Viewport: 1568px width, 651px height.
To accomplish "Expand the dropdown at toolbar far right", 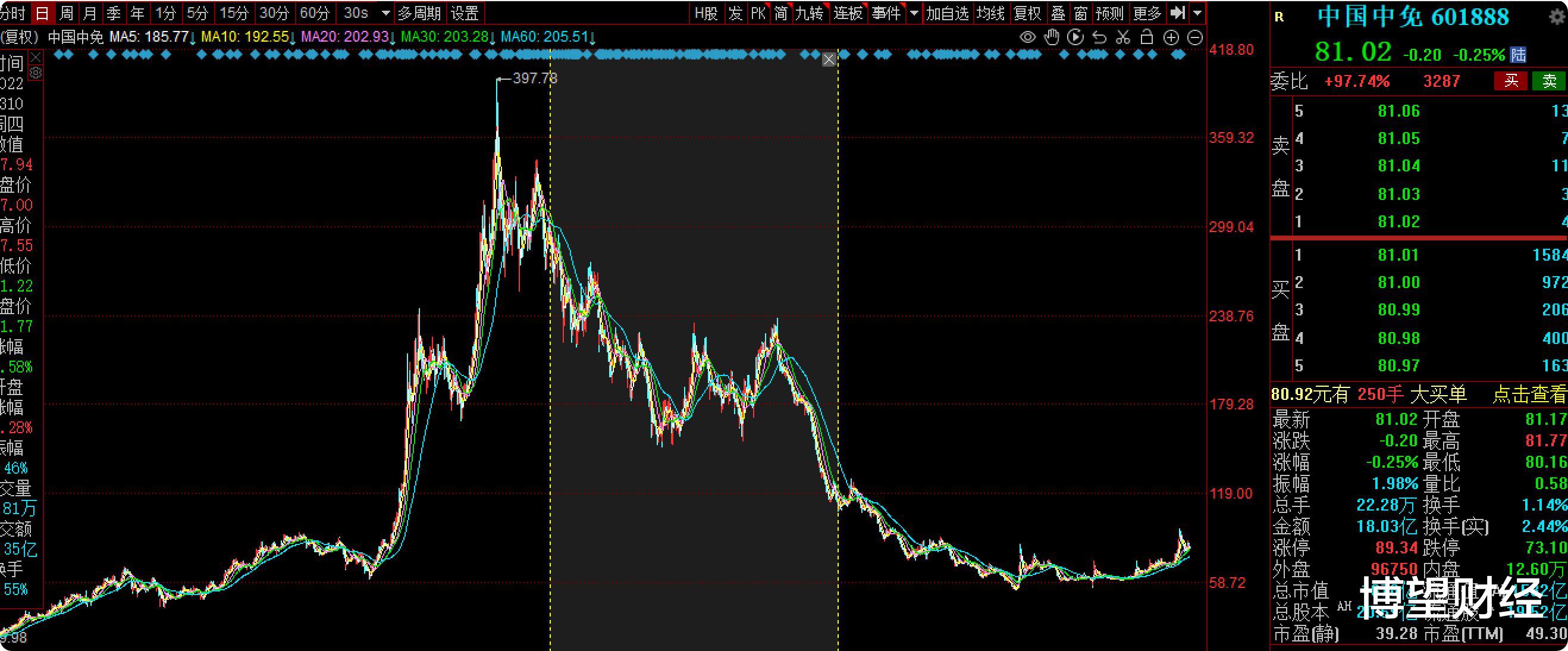I will click(x=1197, y=12).
